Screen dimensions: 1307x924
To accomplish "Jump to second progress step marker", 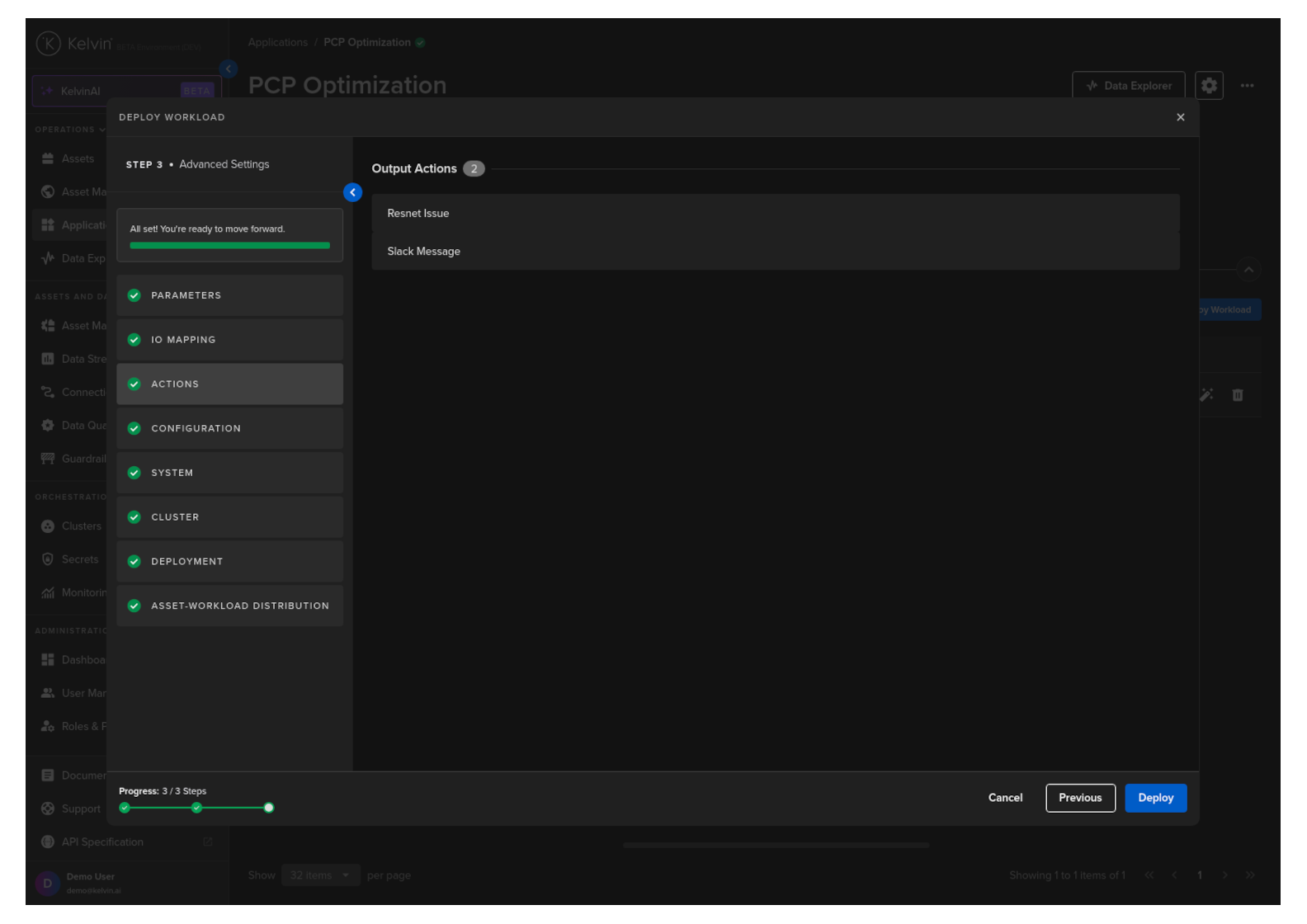I will (196, 808).
